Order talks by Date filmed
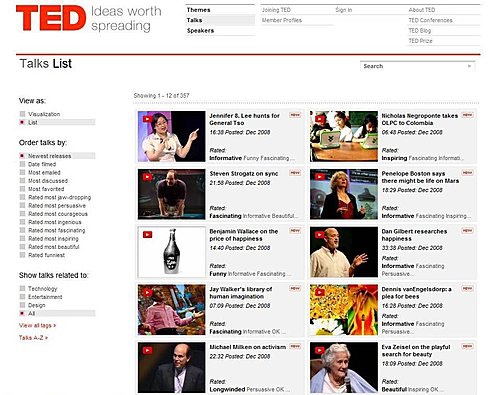 38,164
